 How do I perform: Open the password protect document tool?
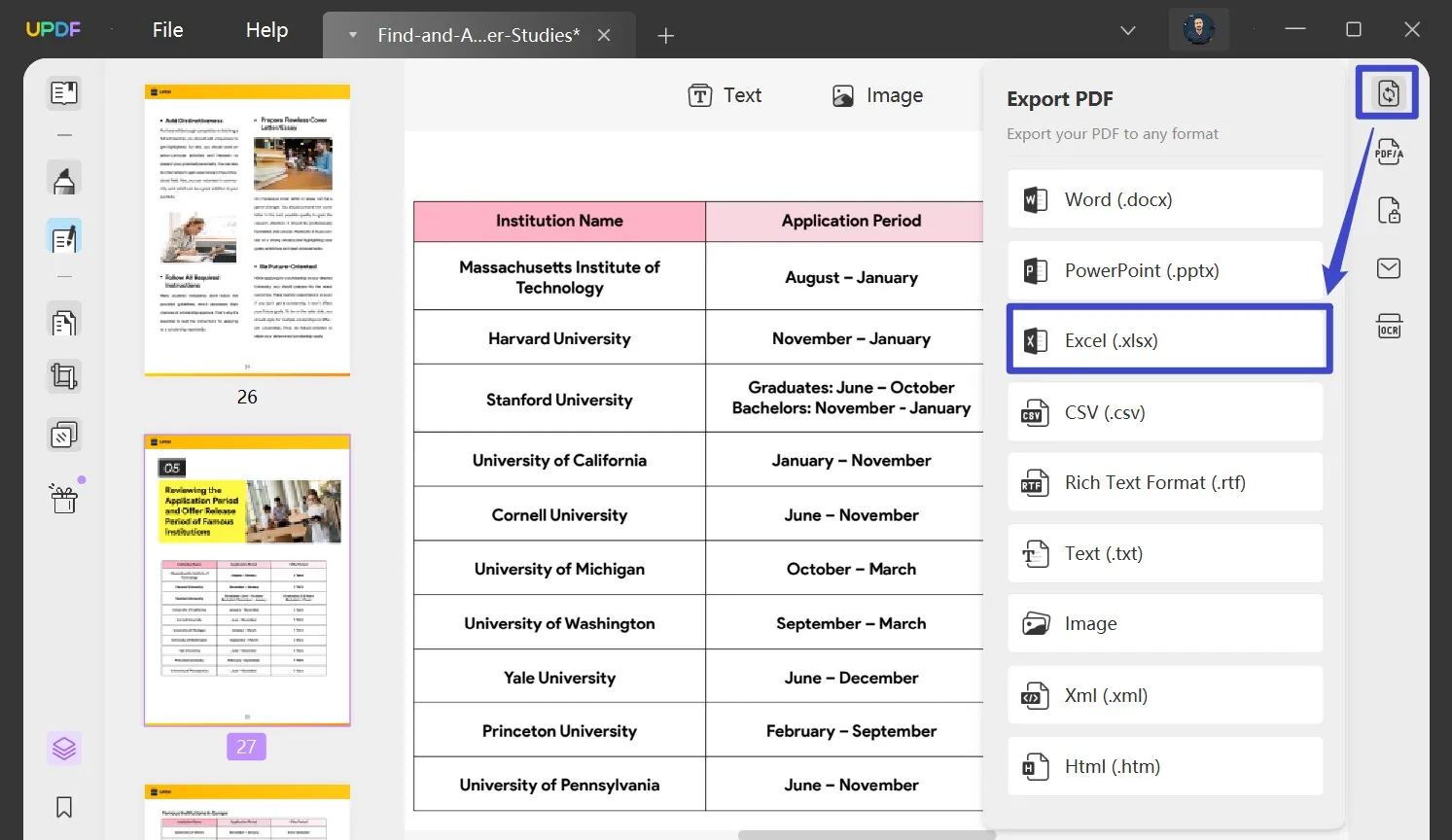pyautogui.click(x=1389, y=210)
